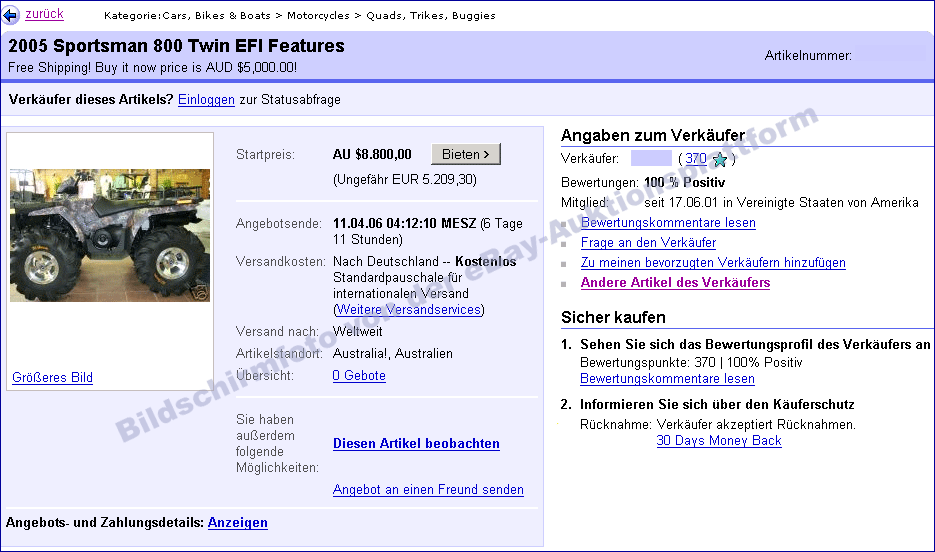Viewport: 935px width, 552px height.
Task: Add seller via 'Zu meinen bevorzugten Verkäufern hinzufügen'
Action: [x=713, y=262]
